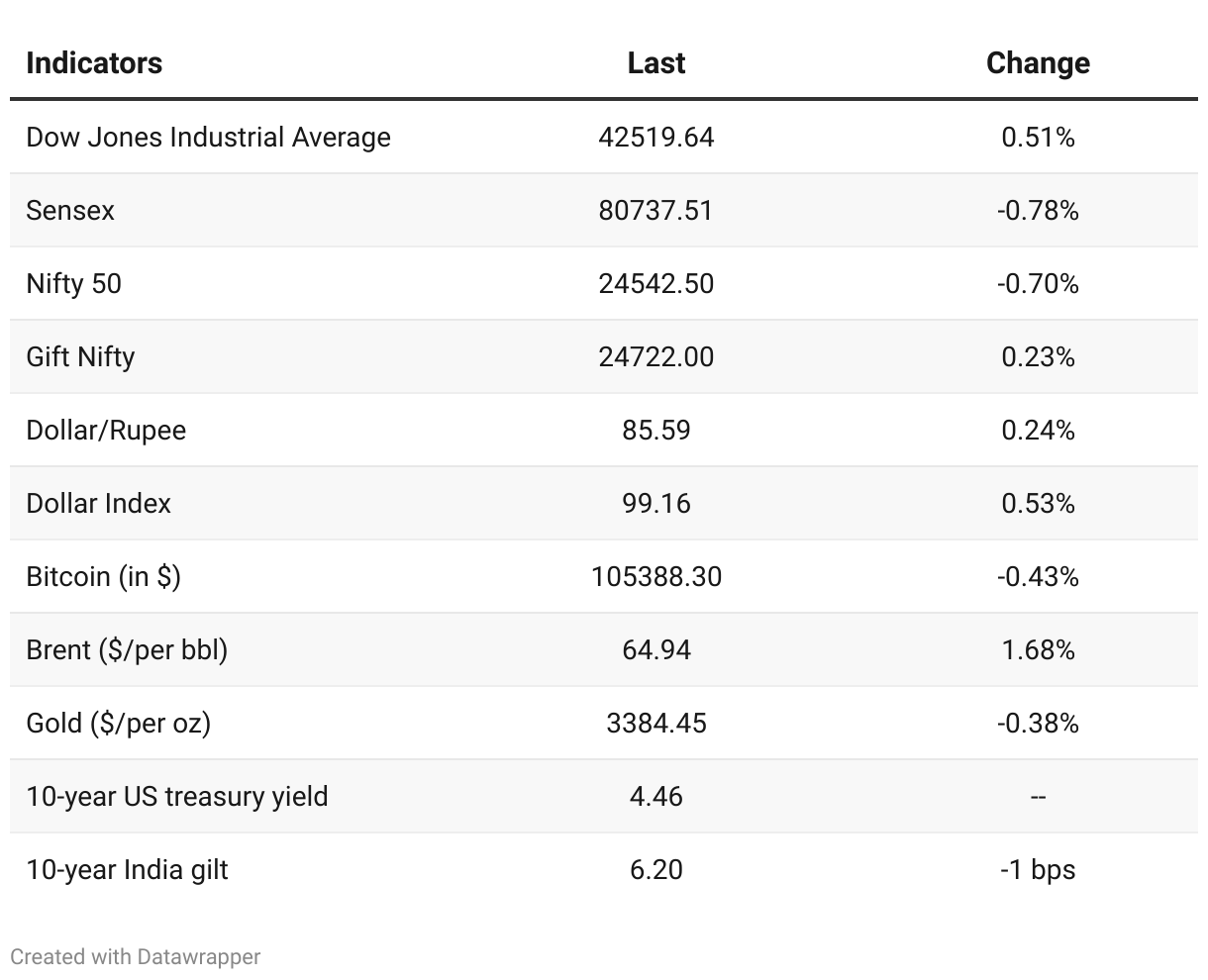
Task: Click the Dollar Index row label
Action: 99,504
